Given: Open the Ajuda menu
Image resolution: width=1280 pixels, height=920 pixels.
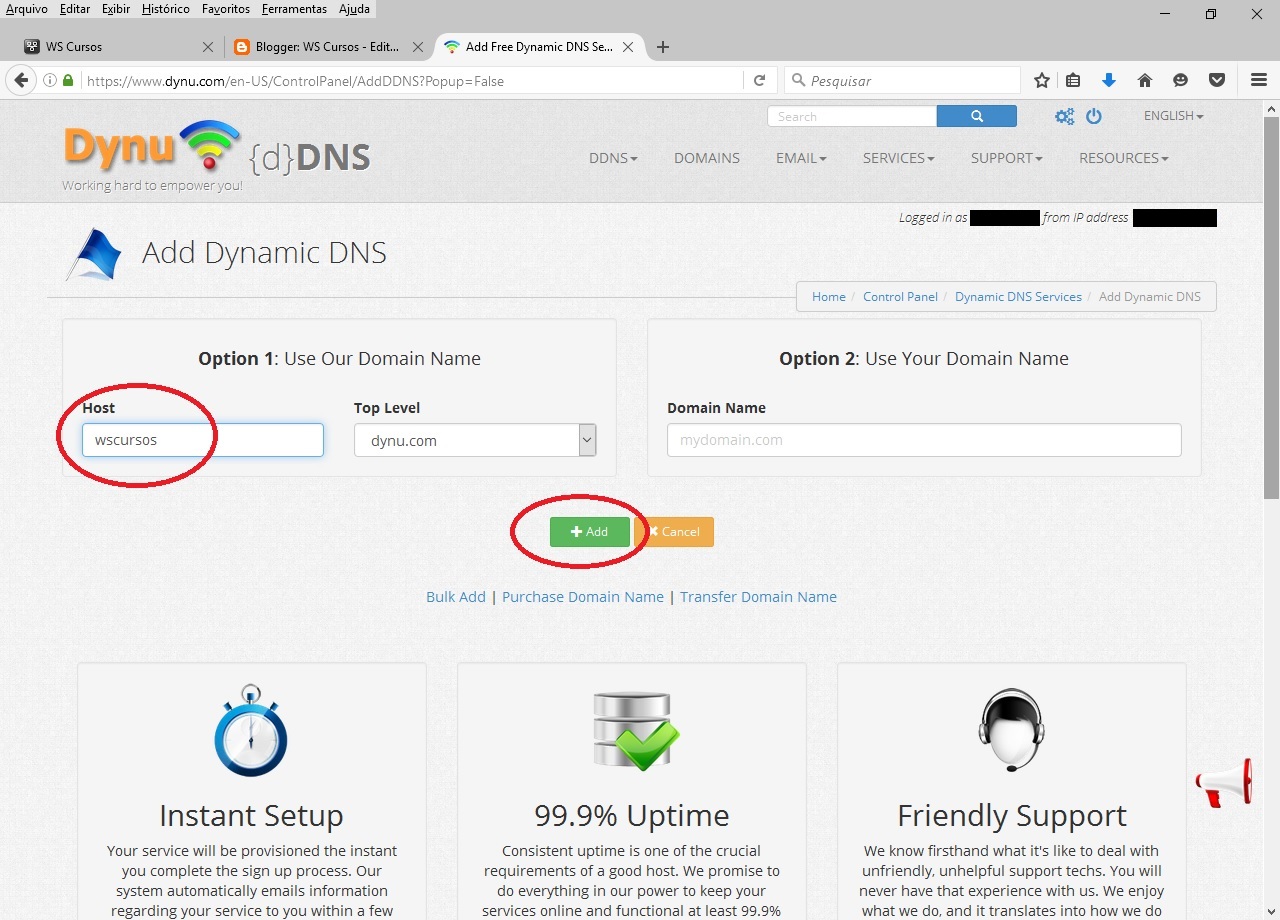Looking at the screenshot, I should (x=354, y=9).
